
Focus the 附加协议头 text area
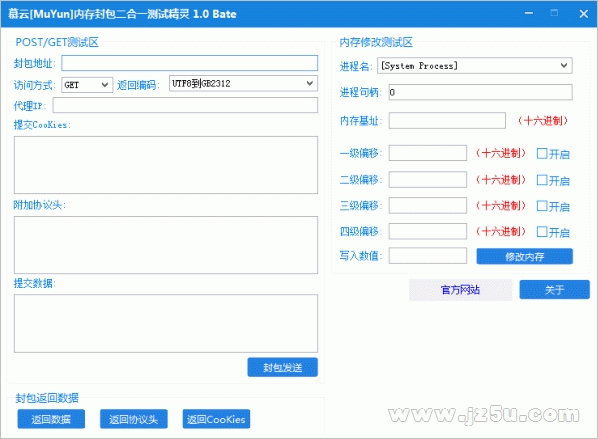[166, 245]
